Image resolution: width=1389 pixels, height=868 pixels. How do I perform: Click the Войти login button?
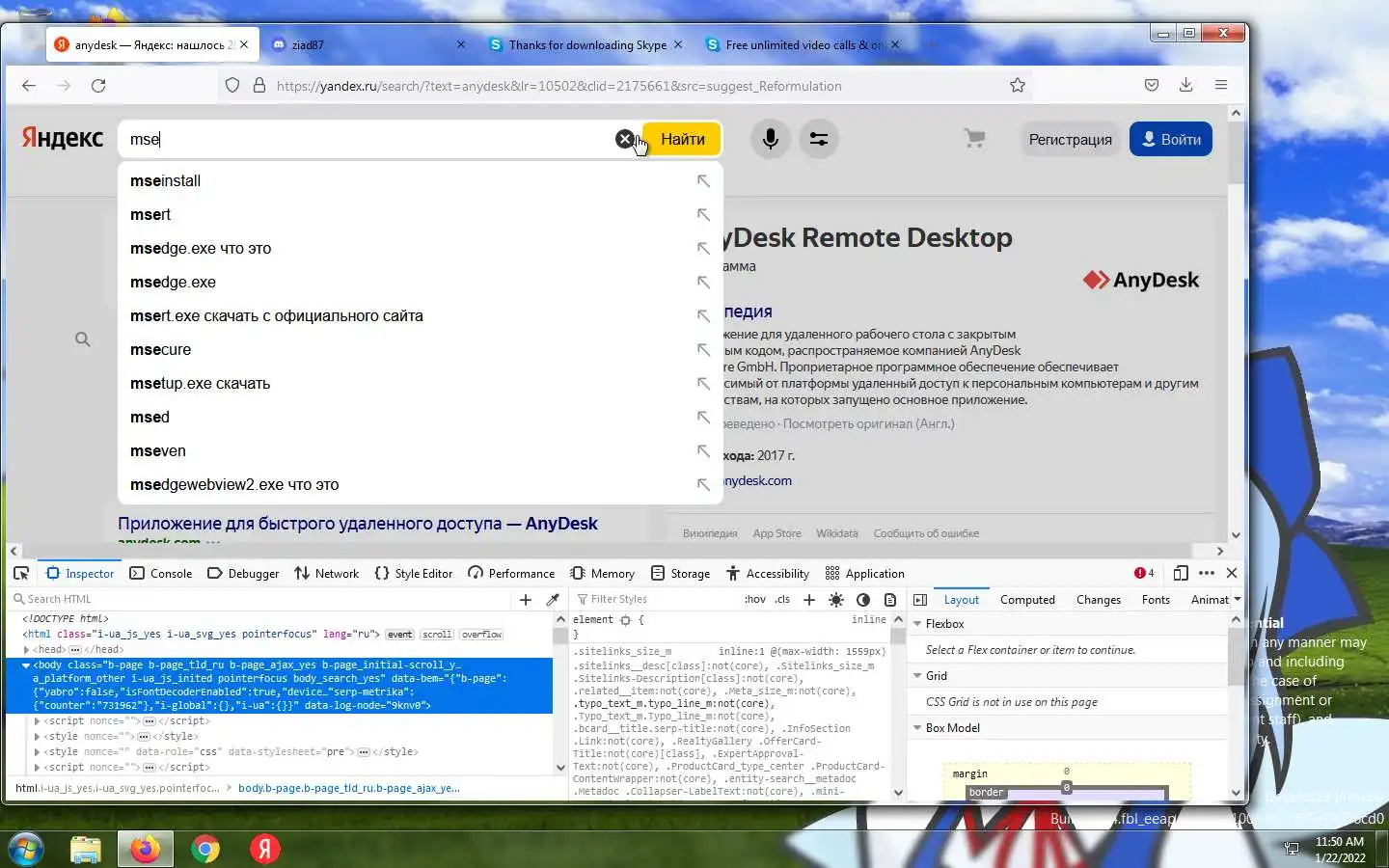[x=1170, y=139]
